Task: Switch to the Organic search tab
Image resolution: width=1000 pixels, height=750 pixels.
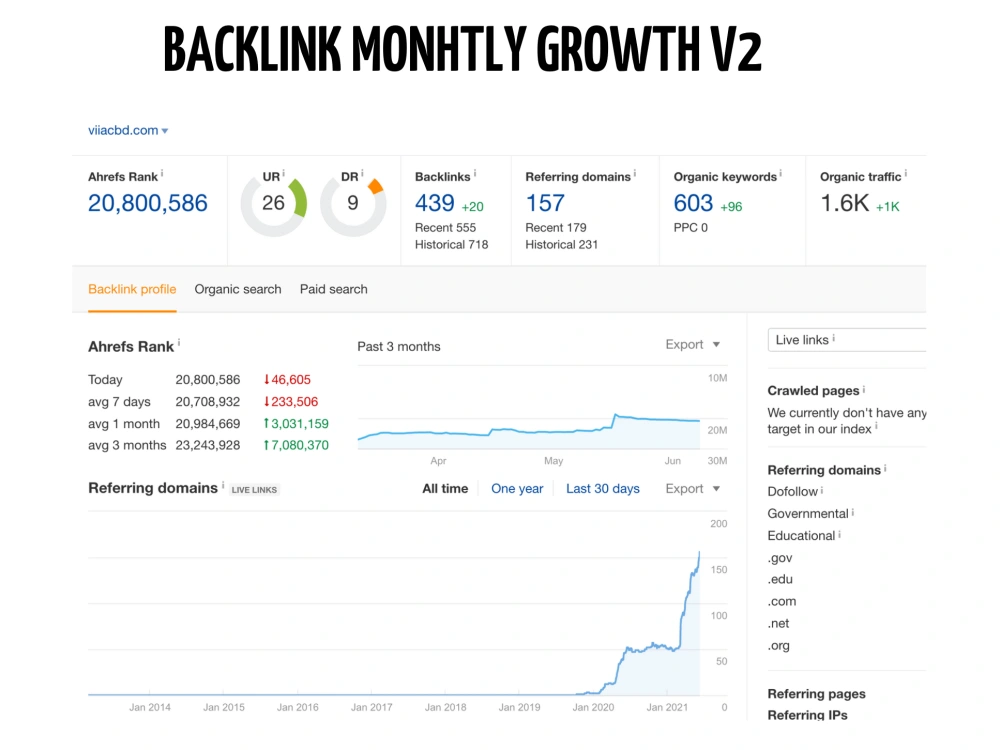Action: pyautogui.click(x=238, y=290)
